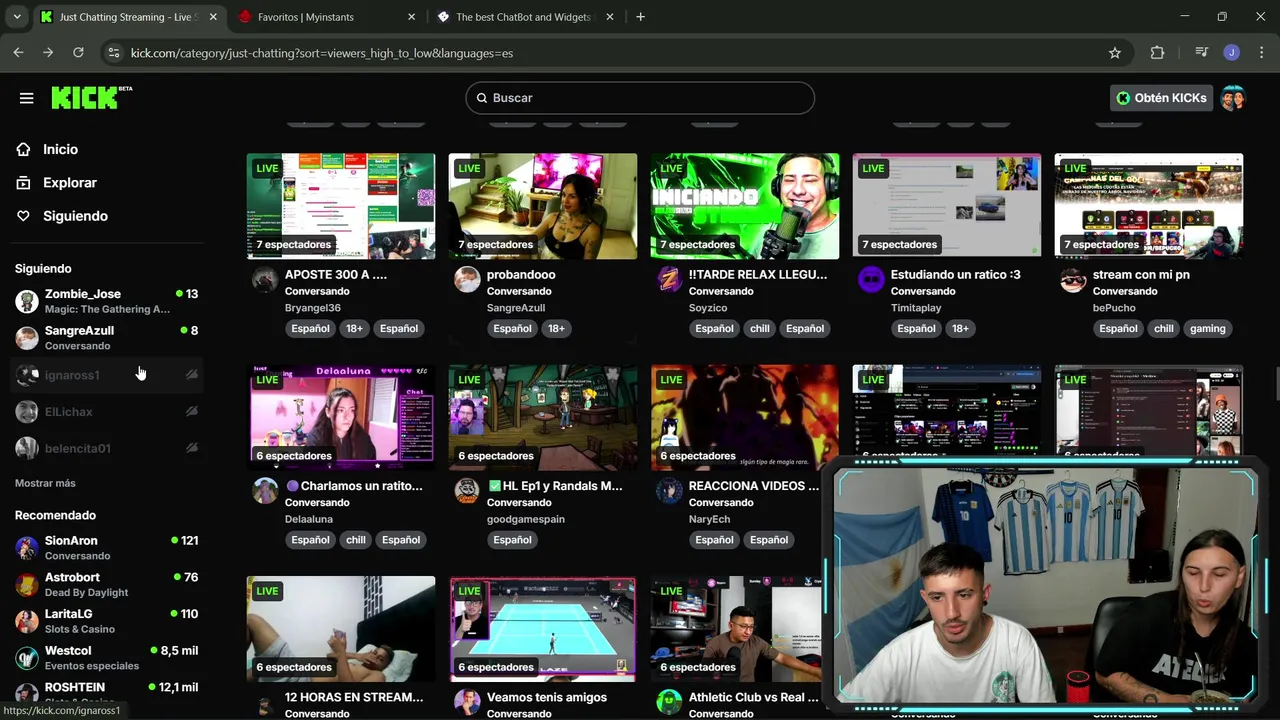Click Delaaluna streamer avatar

265,490
